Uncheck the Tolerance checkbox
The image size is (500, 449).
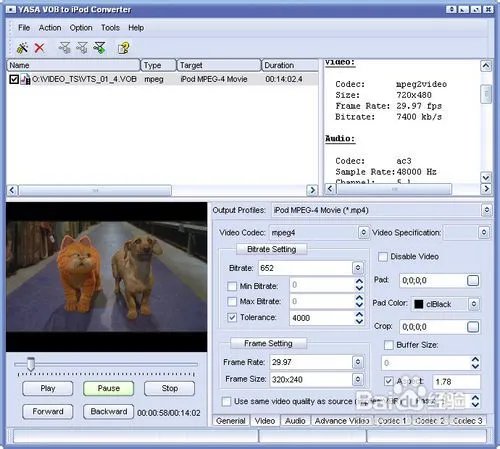pos(232,317)
